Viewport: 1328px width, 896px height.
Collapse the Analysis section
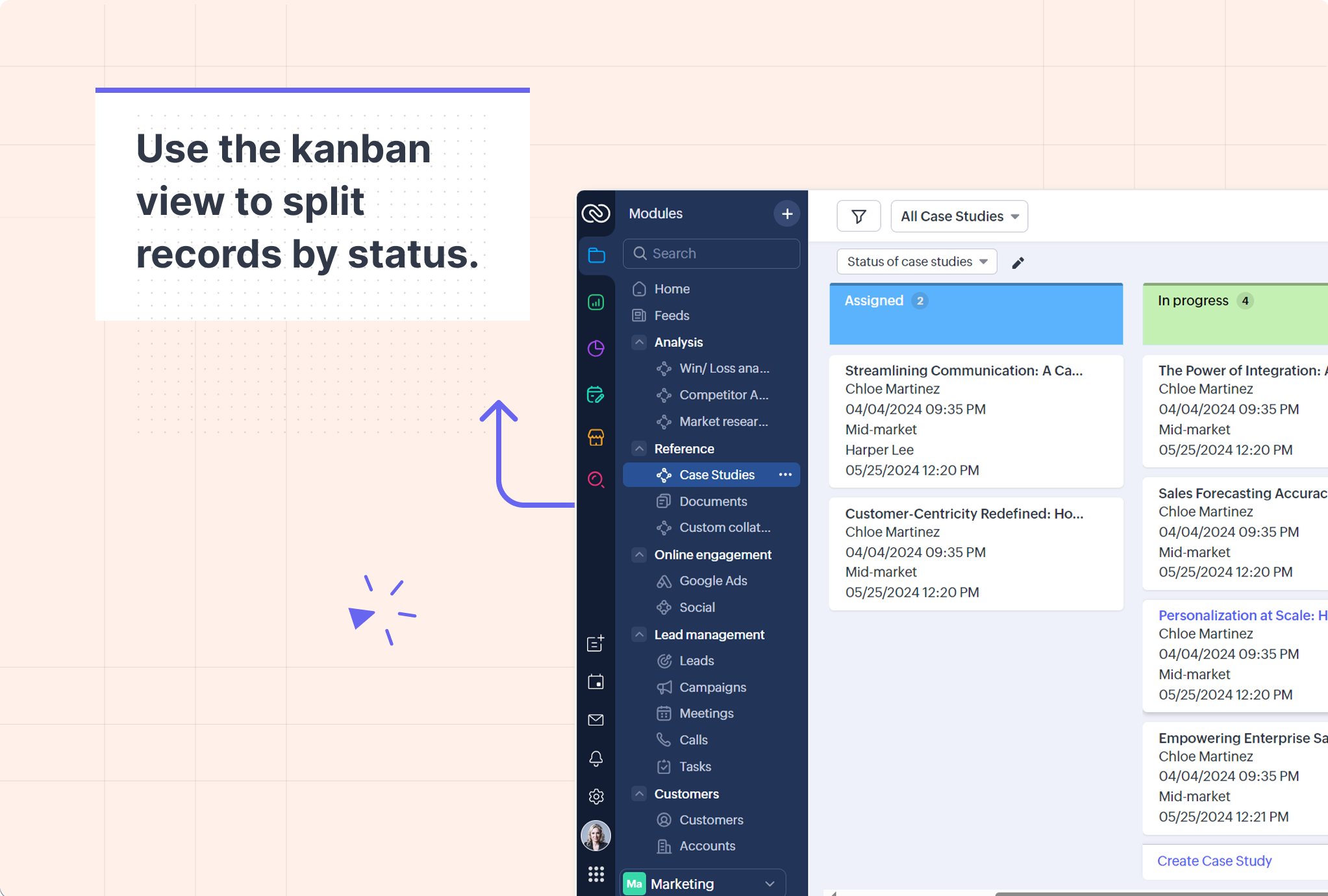640,342
